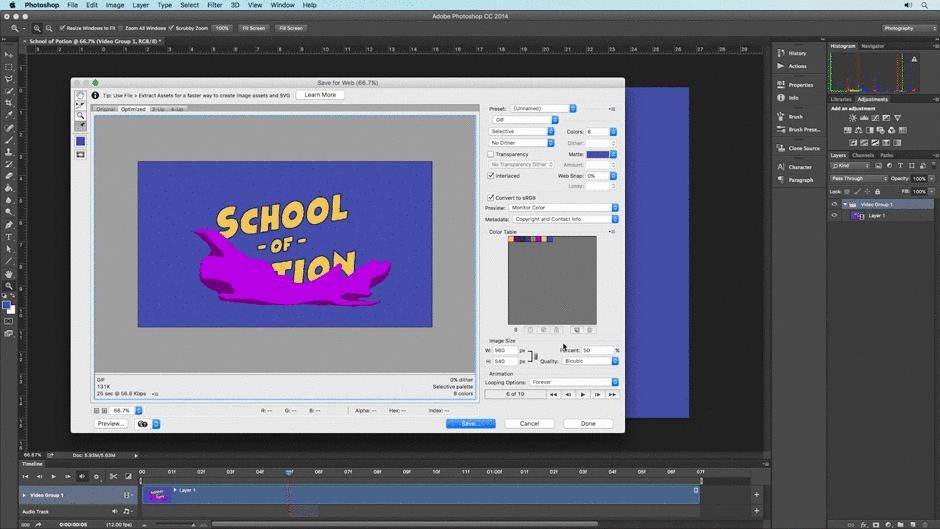Play the animation preview in the dialog
The width and height of the screenshot is (940, 529).
point(583,394)
